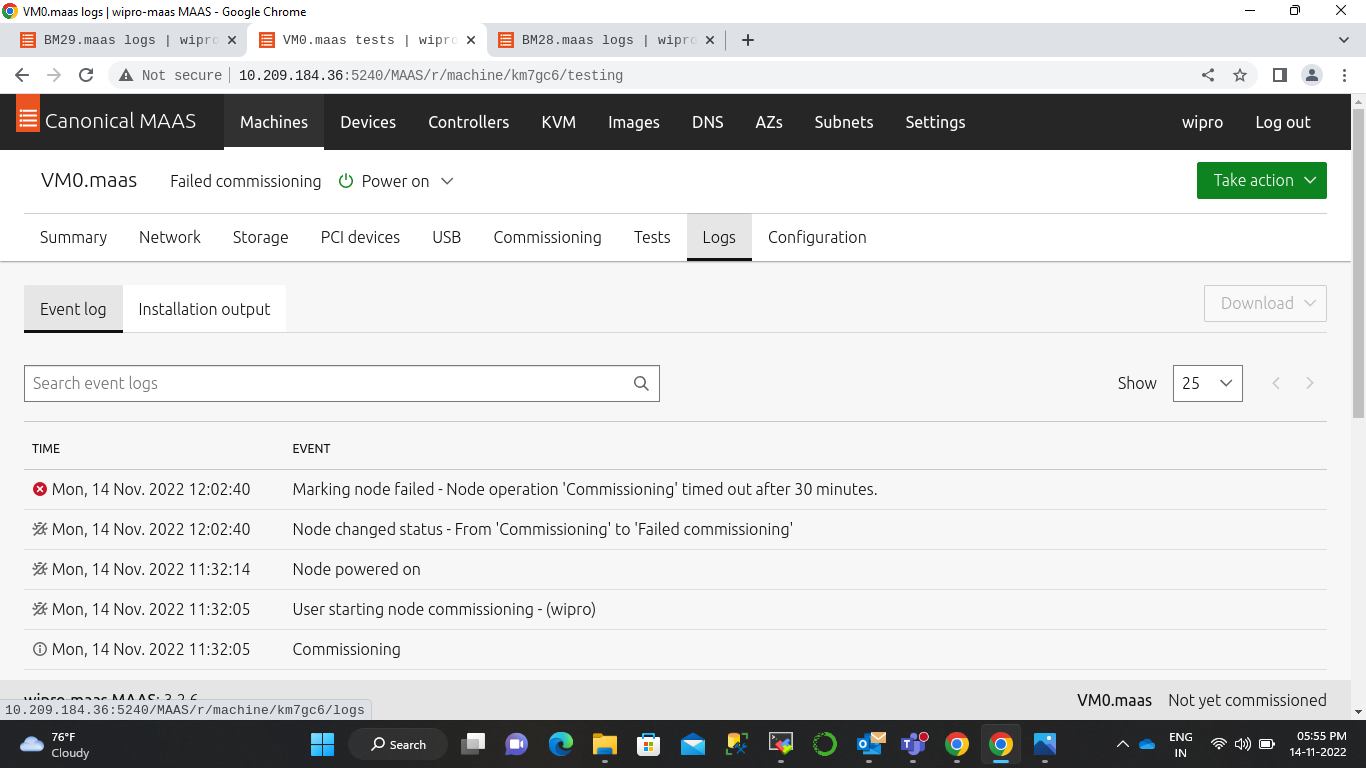Open File Explorer from the taskbar

(x=605, y=744)
